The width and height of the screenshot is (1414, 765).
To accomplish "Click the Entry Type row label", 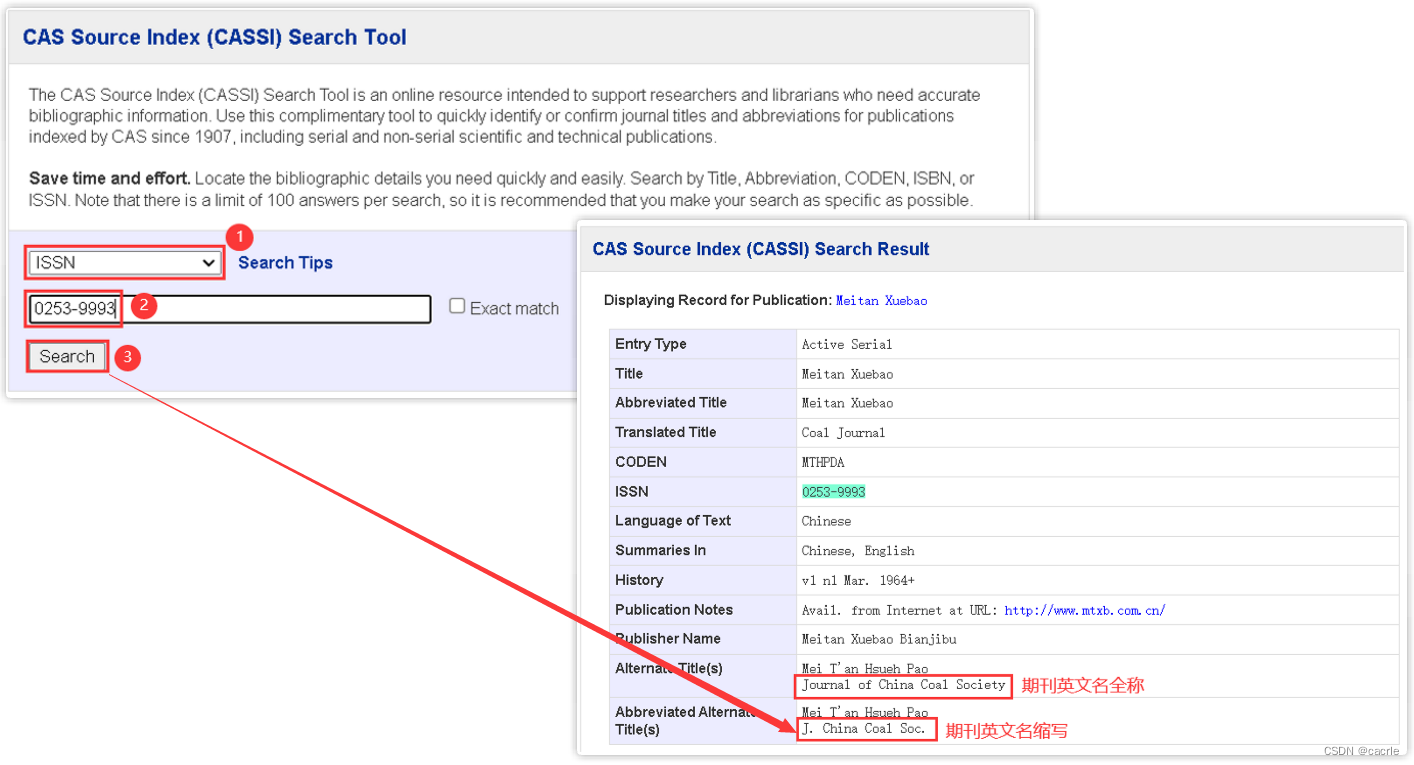I will point(651,343).
